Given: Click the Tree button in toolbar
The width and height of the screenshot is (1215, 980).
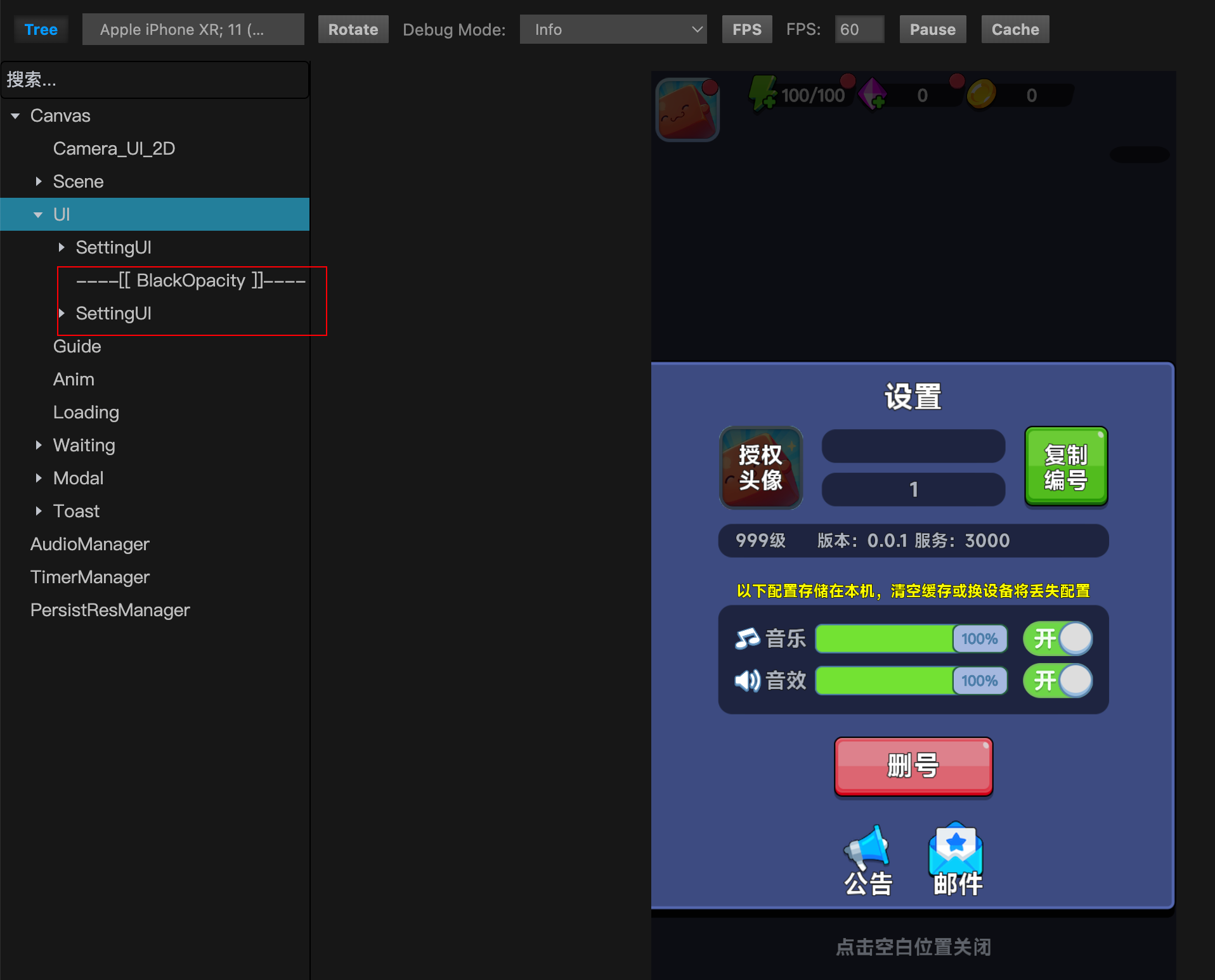Looking at the screenshot, I should pos(41,30).
